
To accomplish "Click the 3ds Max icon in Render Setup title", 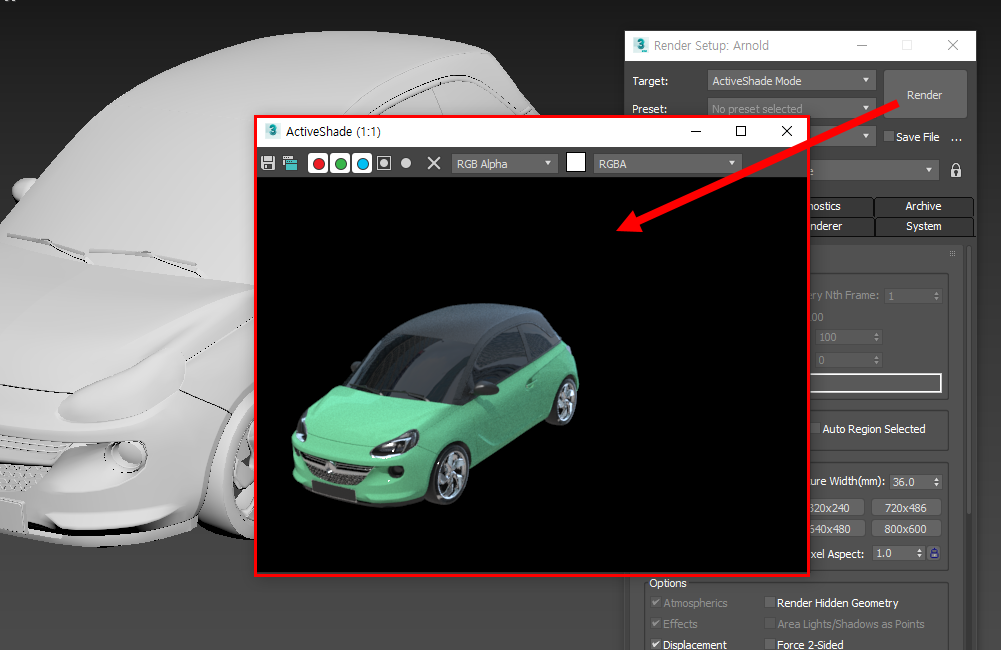I will click(x=640, y=45).
